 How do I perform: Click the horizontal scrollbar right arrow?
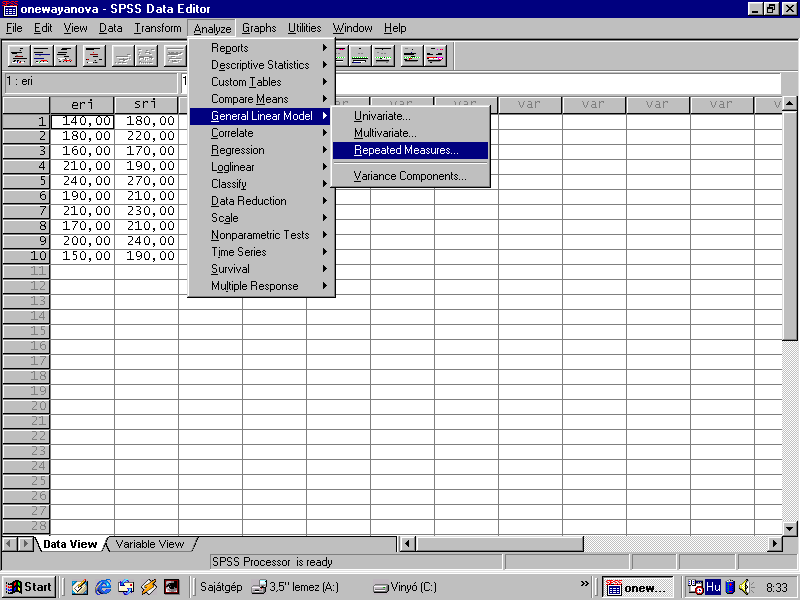tap(774, 544)
